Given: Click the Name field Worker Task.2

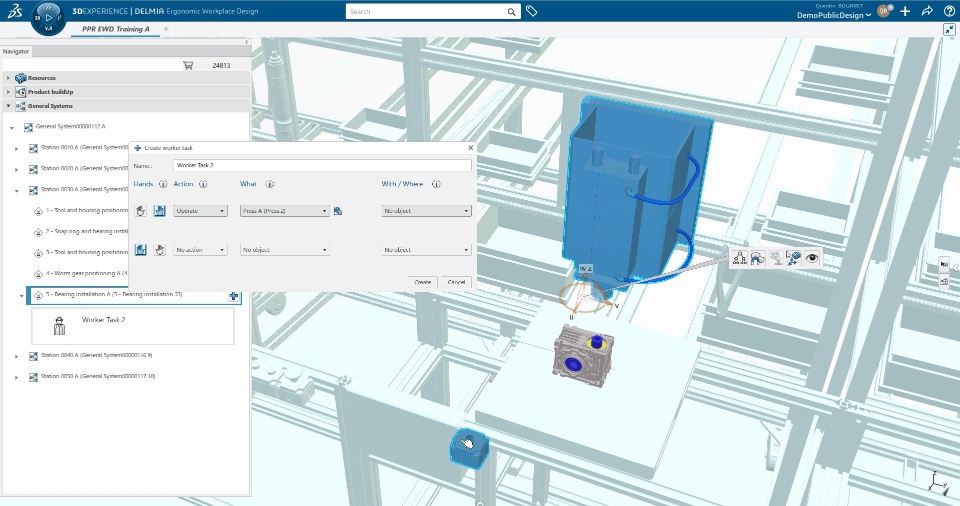Looking at the screenshot, I should click(x=322, y=165).
